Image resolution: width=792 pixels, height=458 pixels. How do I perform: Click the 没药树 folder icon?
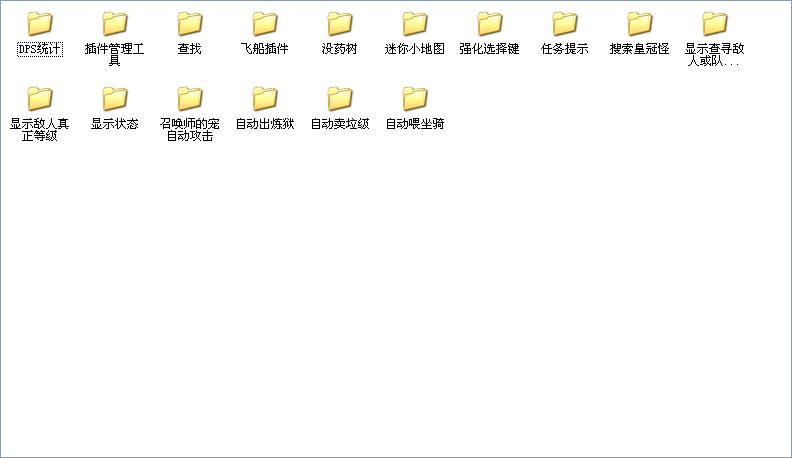[x=339, y=24]
